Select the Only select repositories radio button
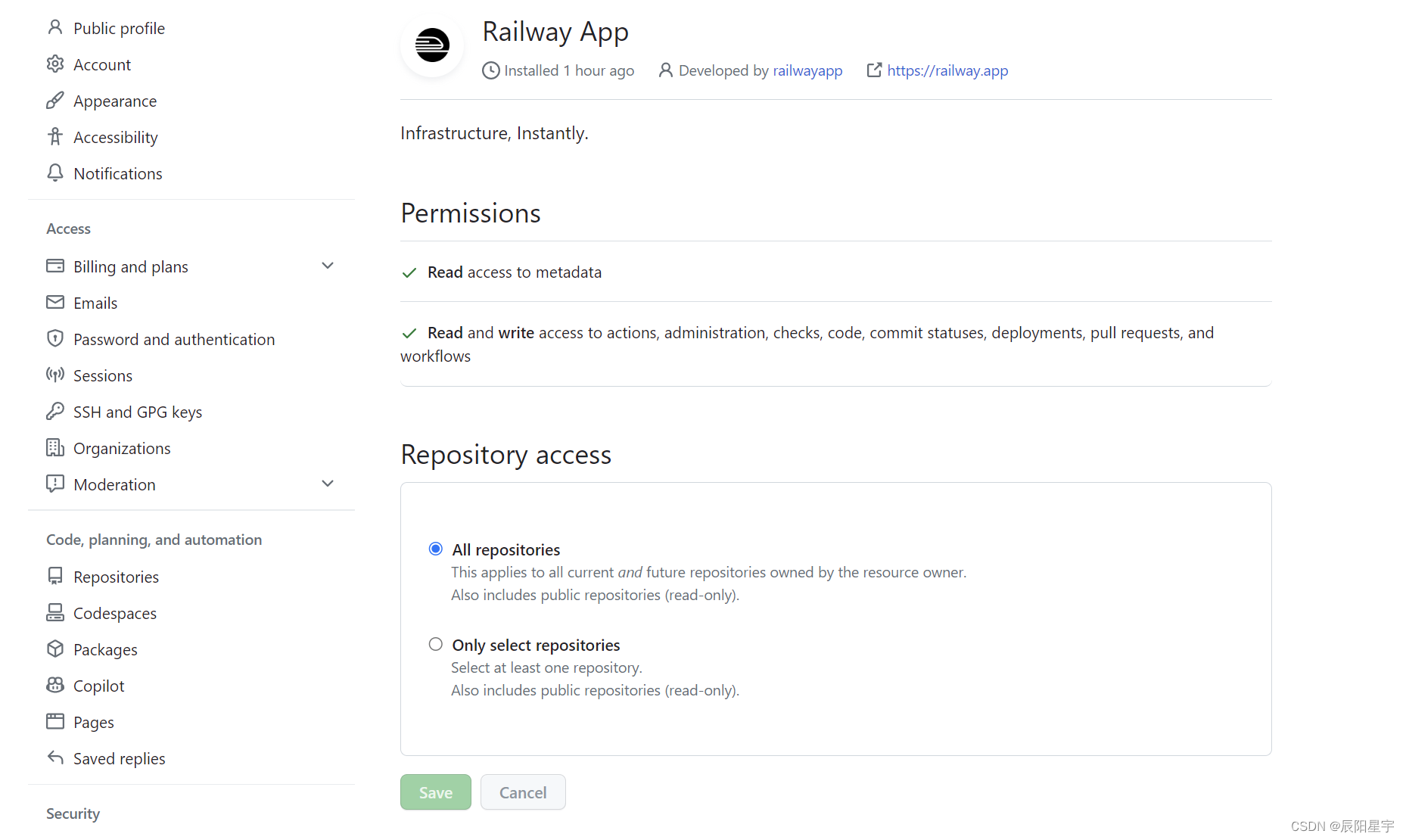This screenshot has height=840, width=1406. click(436, 644)
